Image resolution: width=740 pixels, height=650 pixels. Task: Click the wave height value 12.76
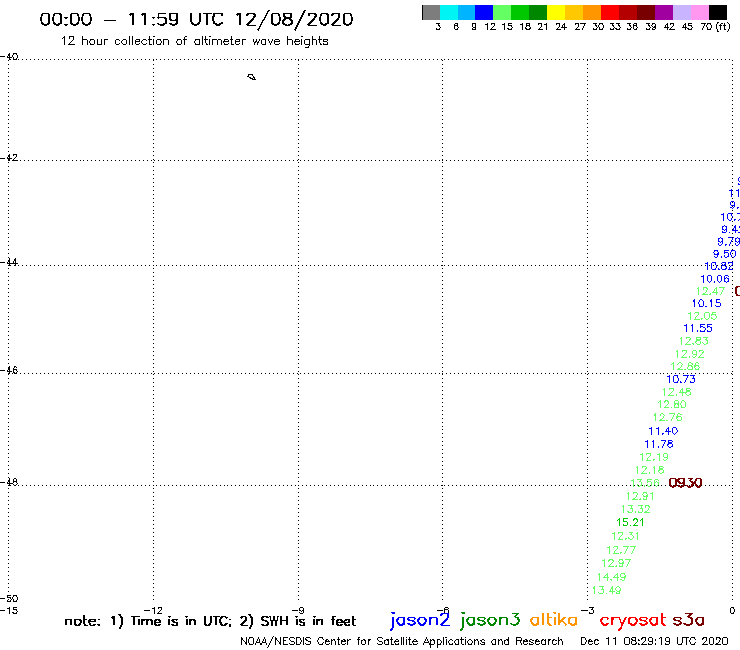[668, 417]
